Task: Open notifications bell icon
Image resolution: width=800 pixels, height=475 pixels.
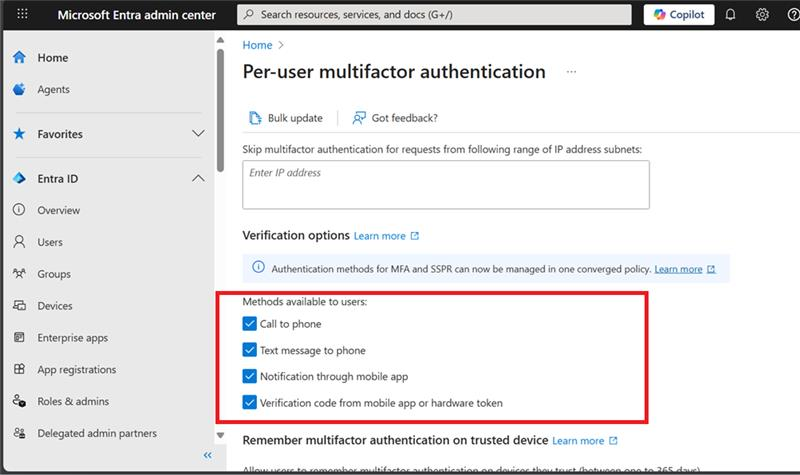Action: pyautogui.click(x=731, y=15)
